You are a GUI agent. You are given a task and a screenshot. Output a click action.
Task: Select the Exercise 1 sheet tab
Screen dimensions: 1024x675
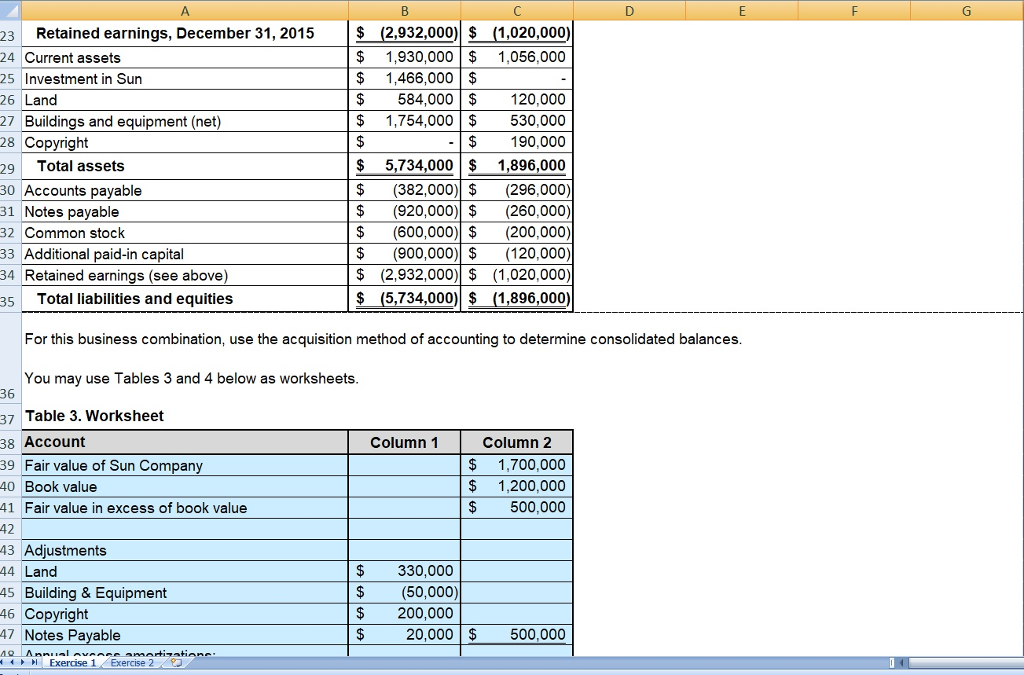[x=72, y=661]
